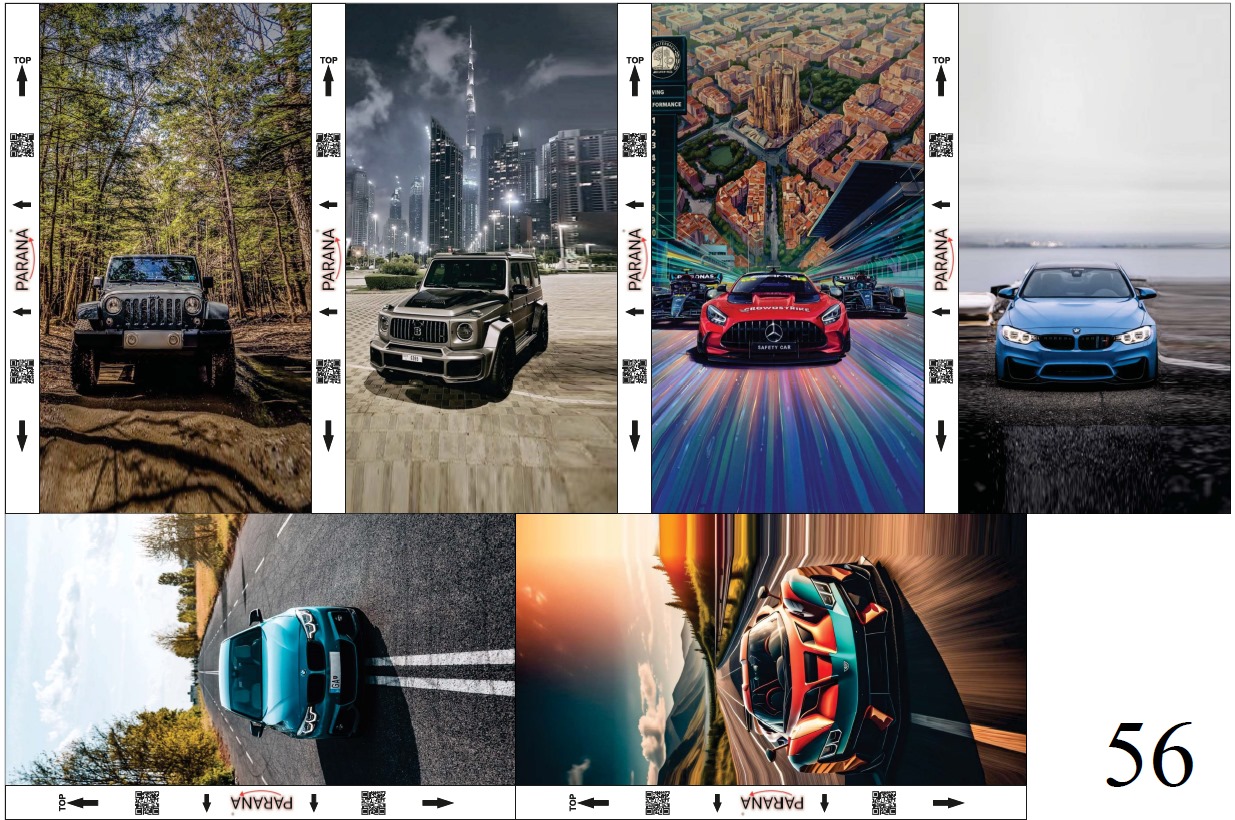
Task: Click the upper QR code beside the Jeep image
Action: pos(22,145)
